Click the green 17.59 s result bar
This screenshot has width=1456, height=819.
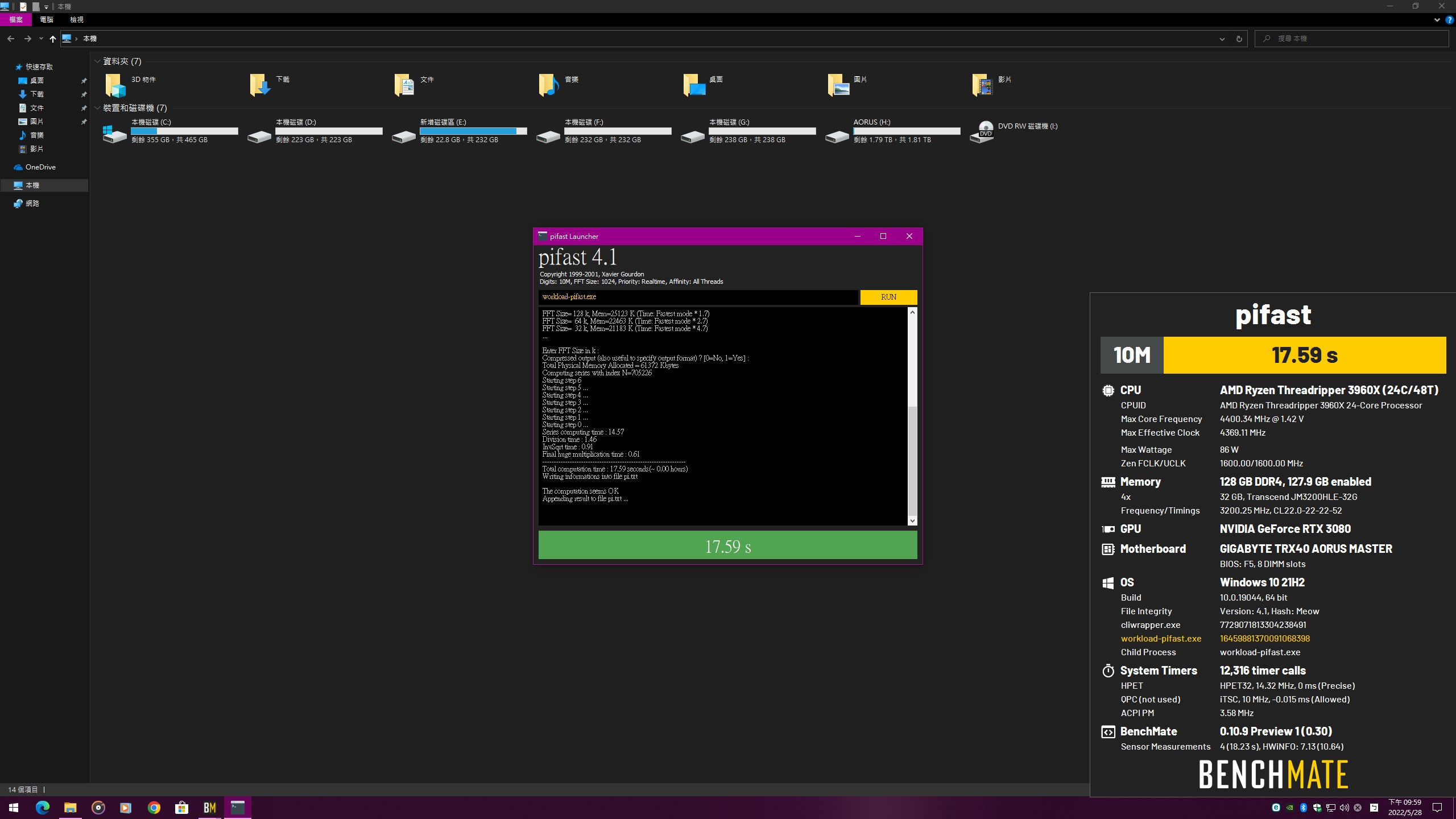(727, 545)
